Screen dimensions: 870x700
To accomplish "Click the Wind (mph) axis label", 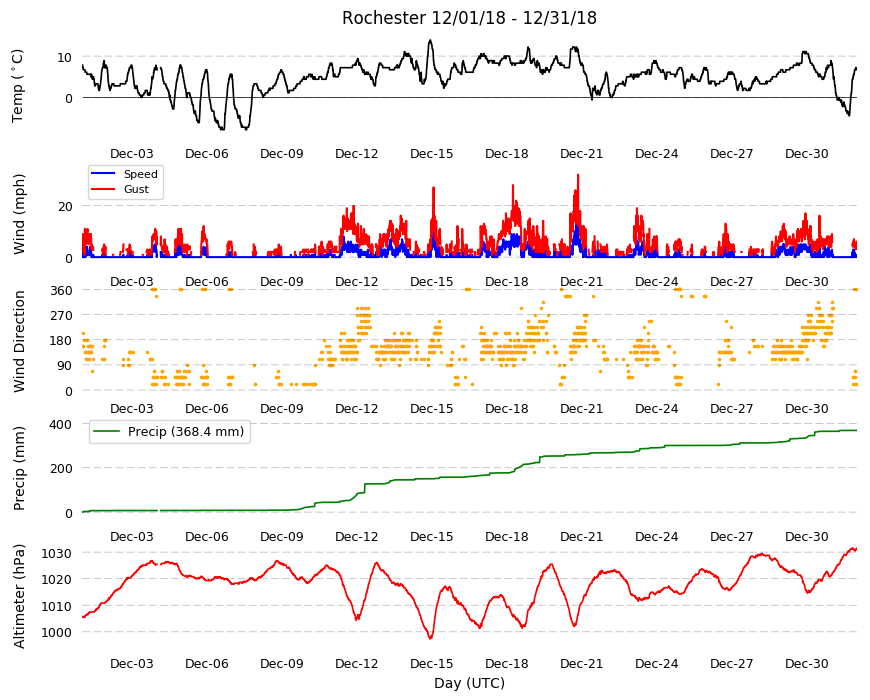I will [x=19, y=215].
